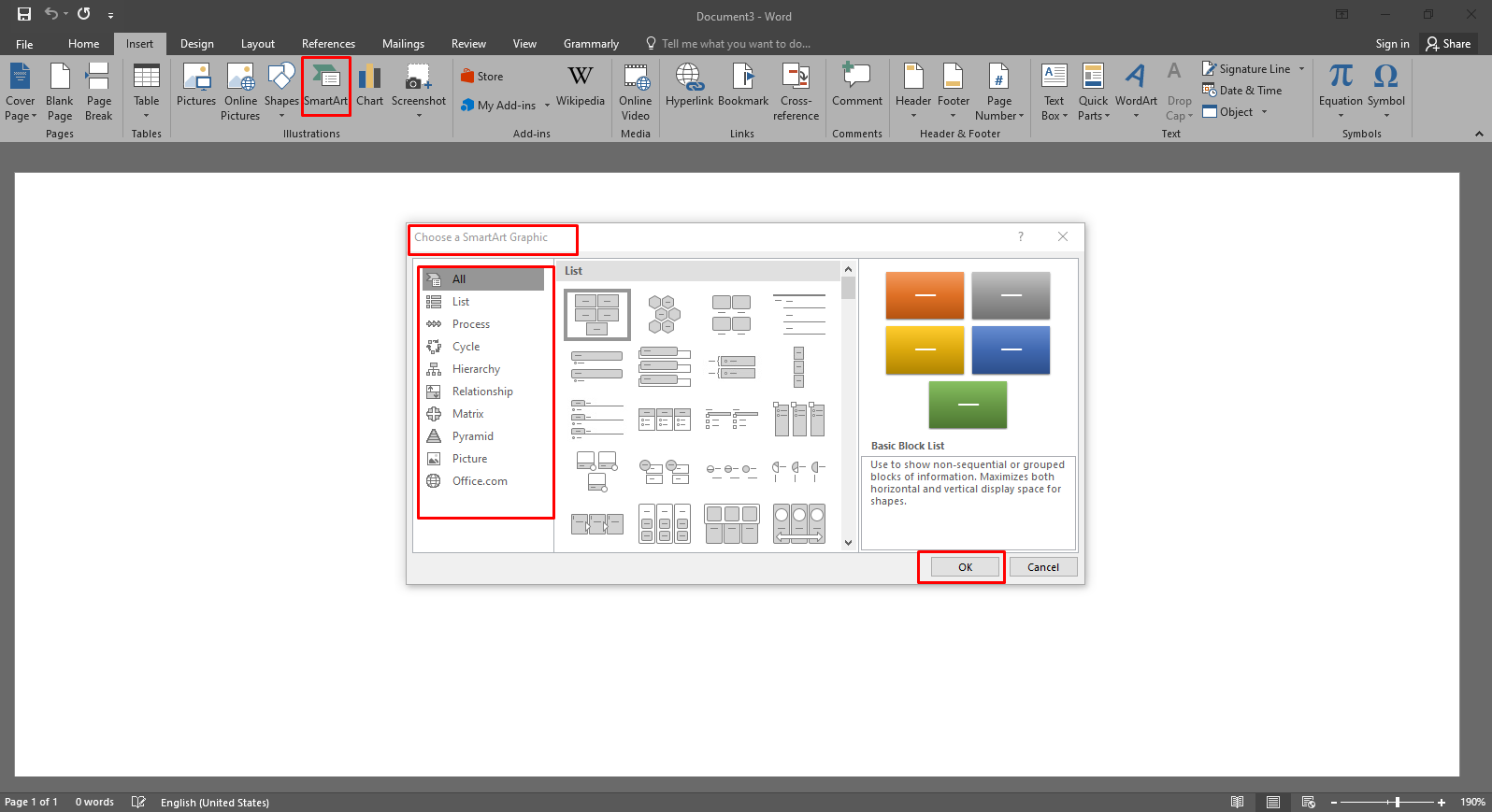Click the Redo/Repeat icon in the title bar
Image resolution: width=1492 pixels, height=812 pixels.
click(x=84, y=14)
